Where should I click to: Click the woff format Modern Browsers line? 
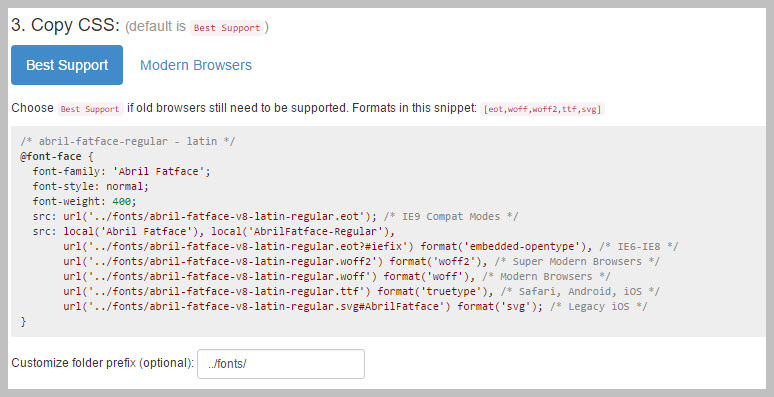coord(337,276)
